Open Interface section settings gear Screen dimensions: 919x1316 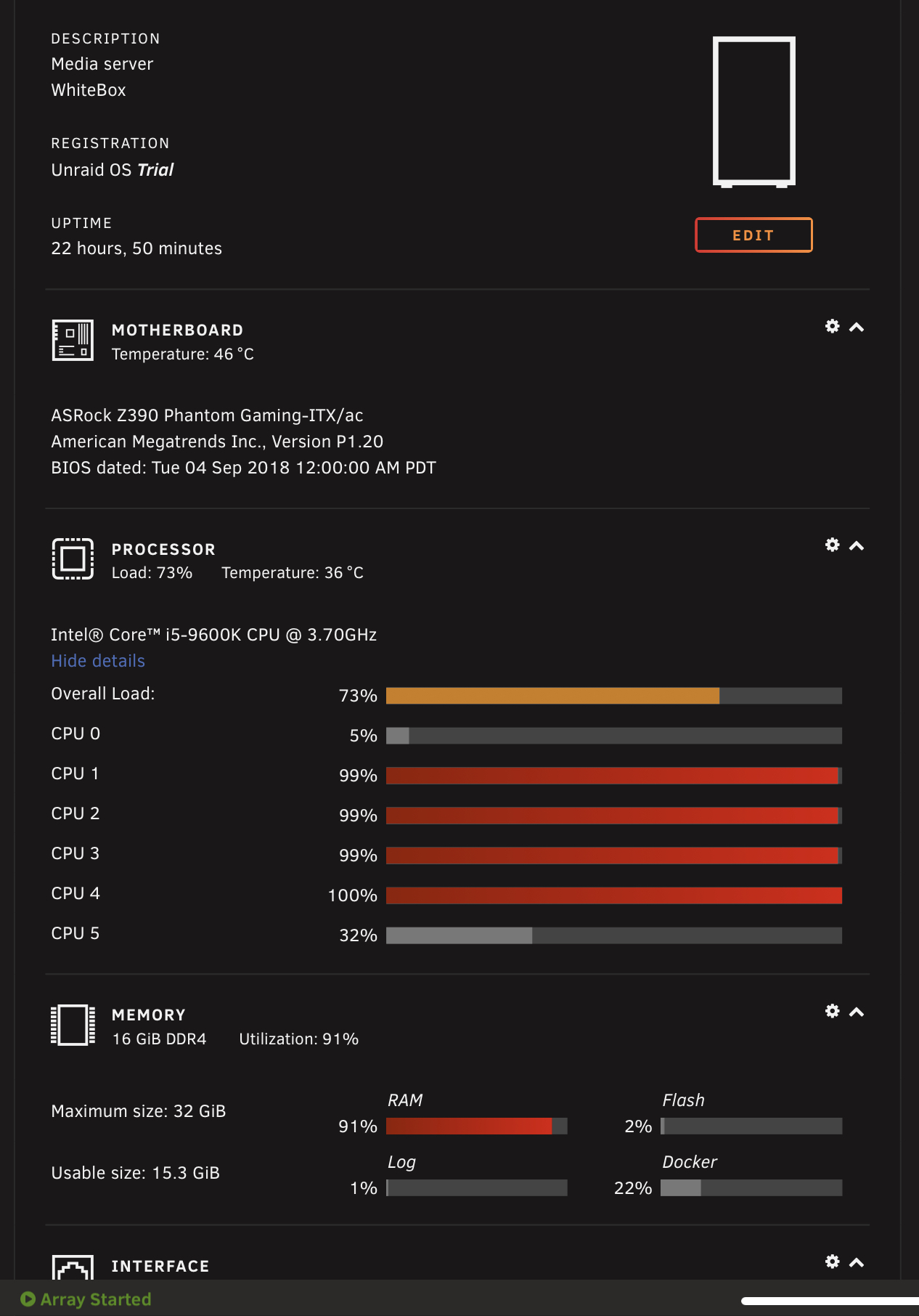(x=833, y=1262)
